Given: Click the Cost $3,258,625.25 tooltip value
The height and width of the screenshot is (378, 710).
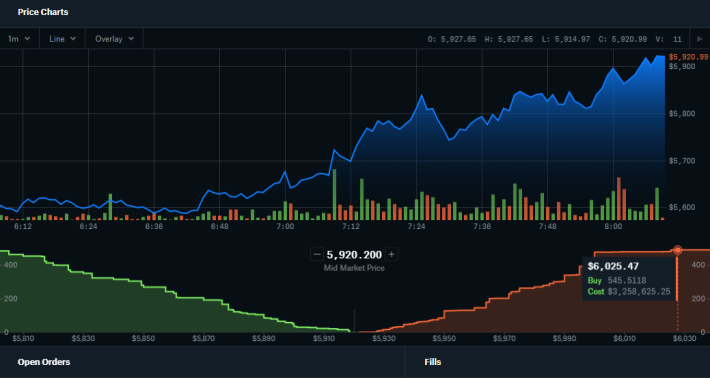Looking at the screenshot, I should 629,292.
